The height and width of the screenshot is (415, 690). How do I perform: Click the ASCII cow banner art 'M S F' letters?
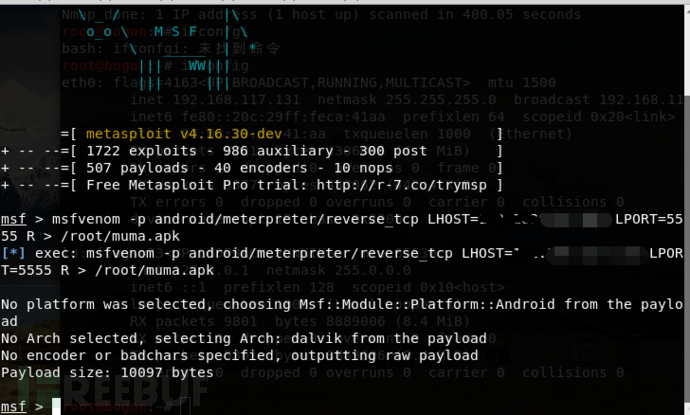pos(175,32)
